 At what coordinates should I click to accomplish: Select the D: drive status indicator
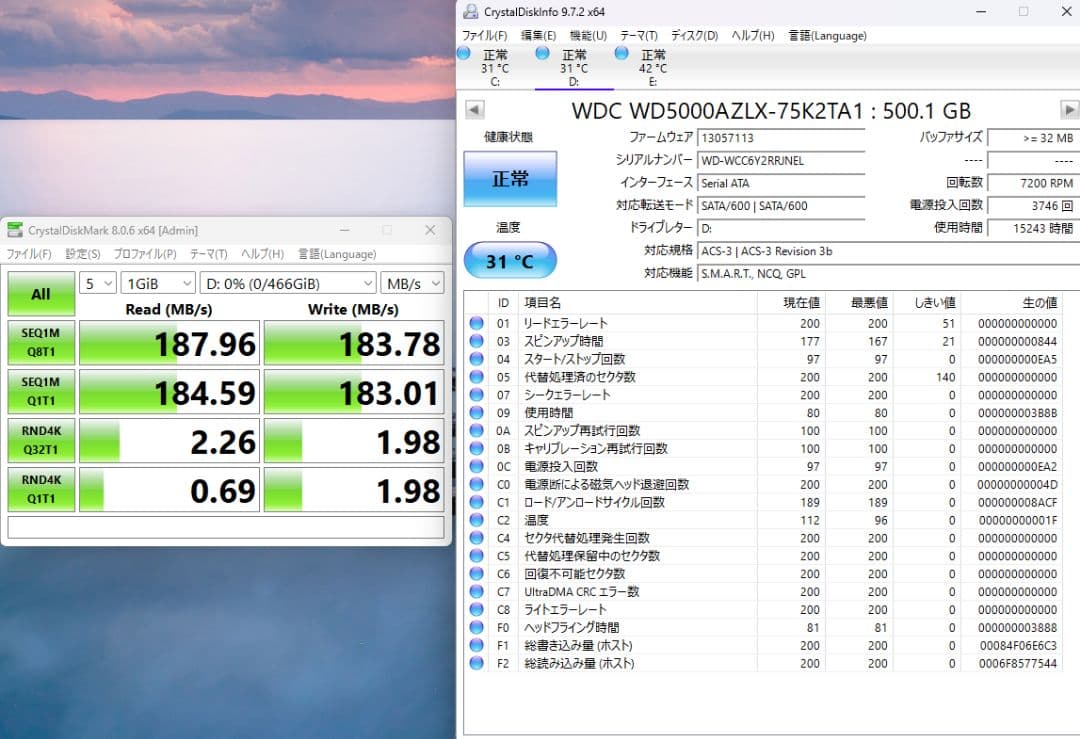(x=574, y=62)
